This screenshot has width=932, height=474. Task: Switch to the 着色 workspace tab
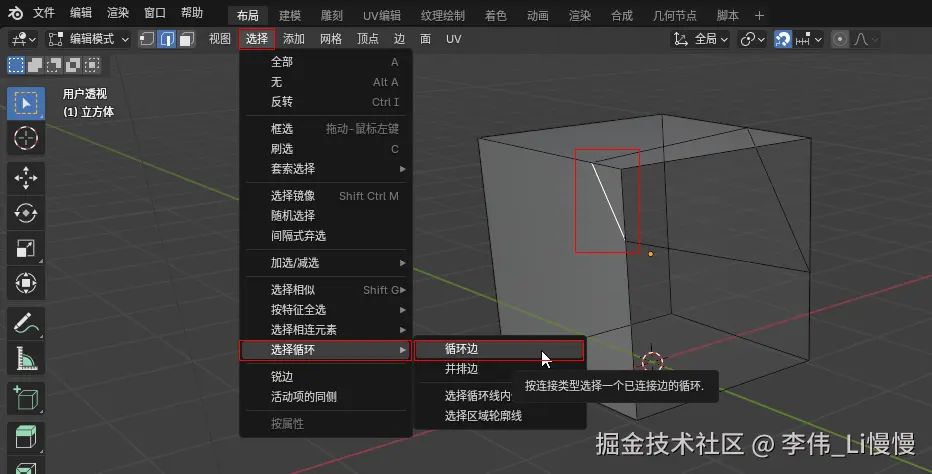pos(496,15)
